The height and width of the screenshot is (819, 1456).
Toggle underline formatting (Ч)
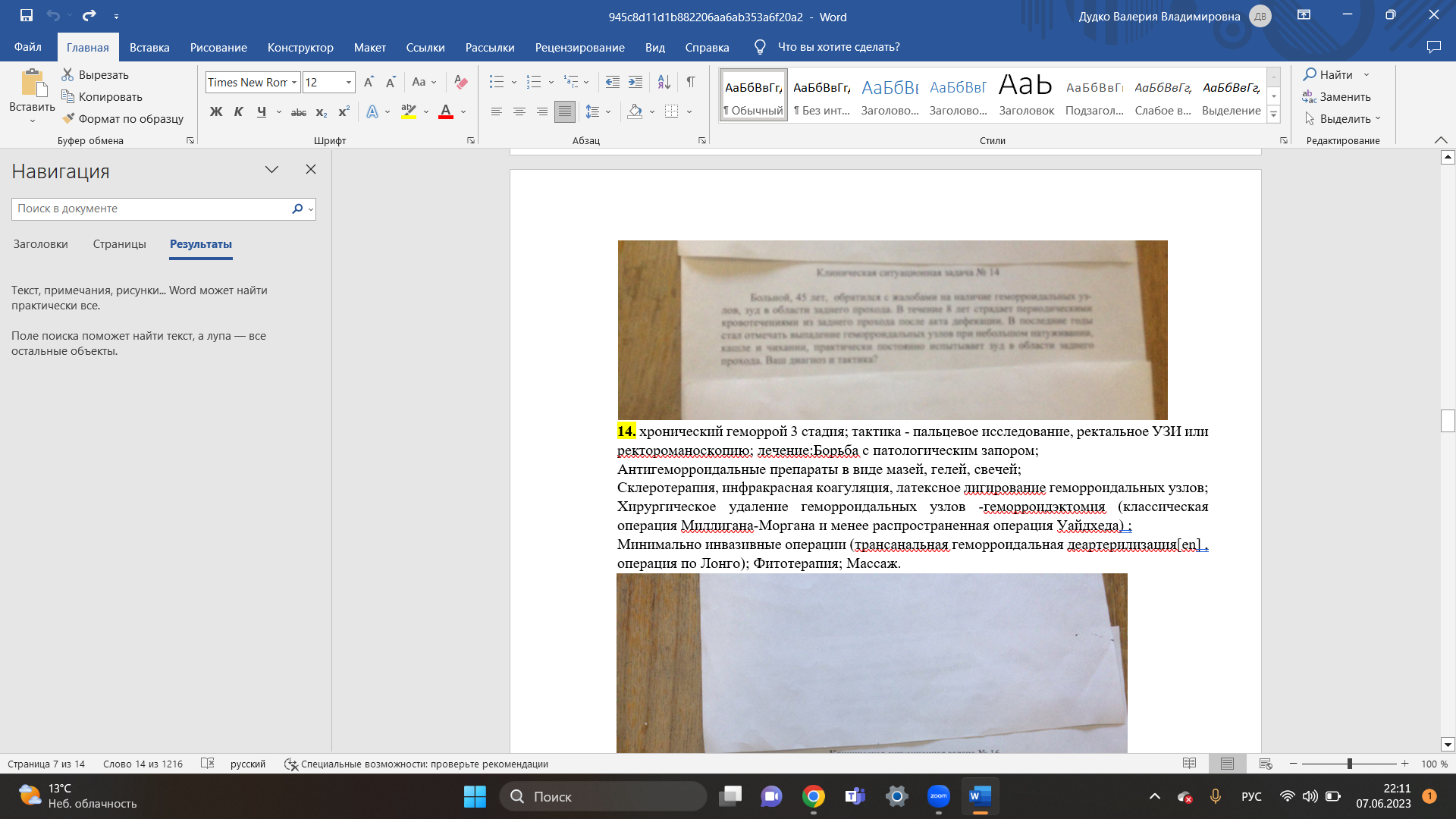point(262,111)
